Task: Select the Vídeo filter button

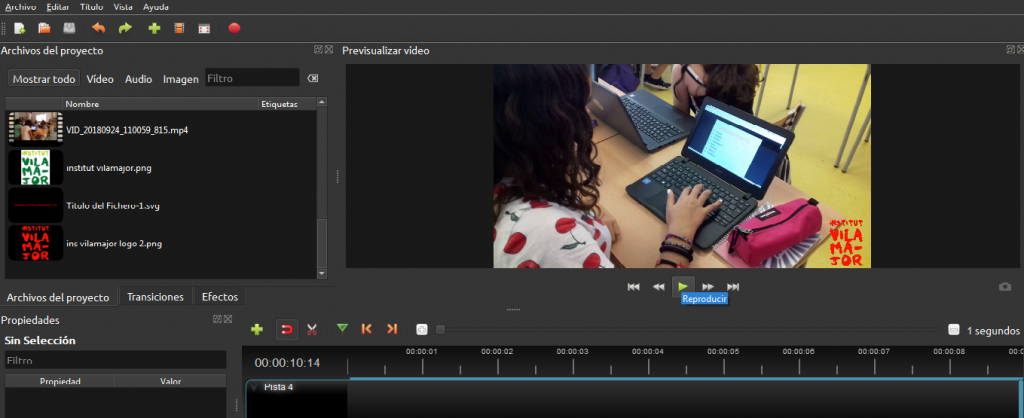Action: 100,79
